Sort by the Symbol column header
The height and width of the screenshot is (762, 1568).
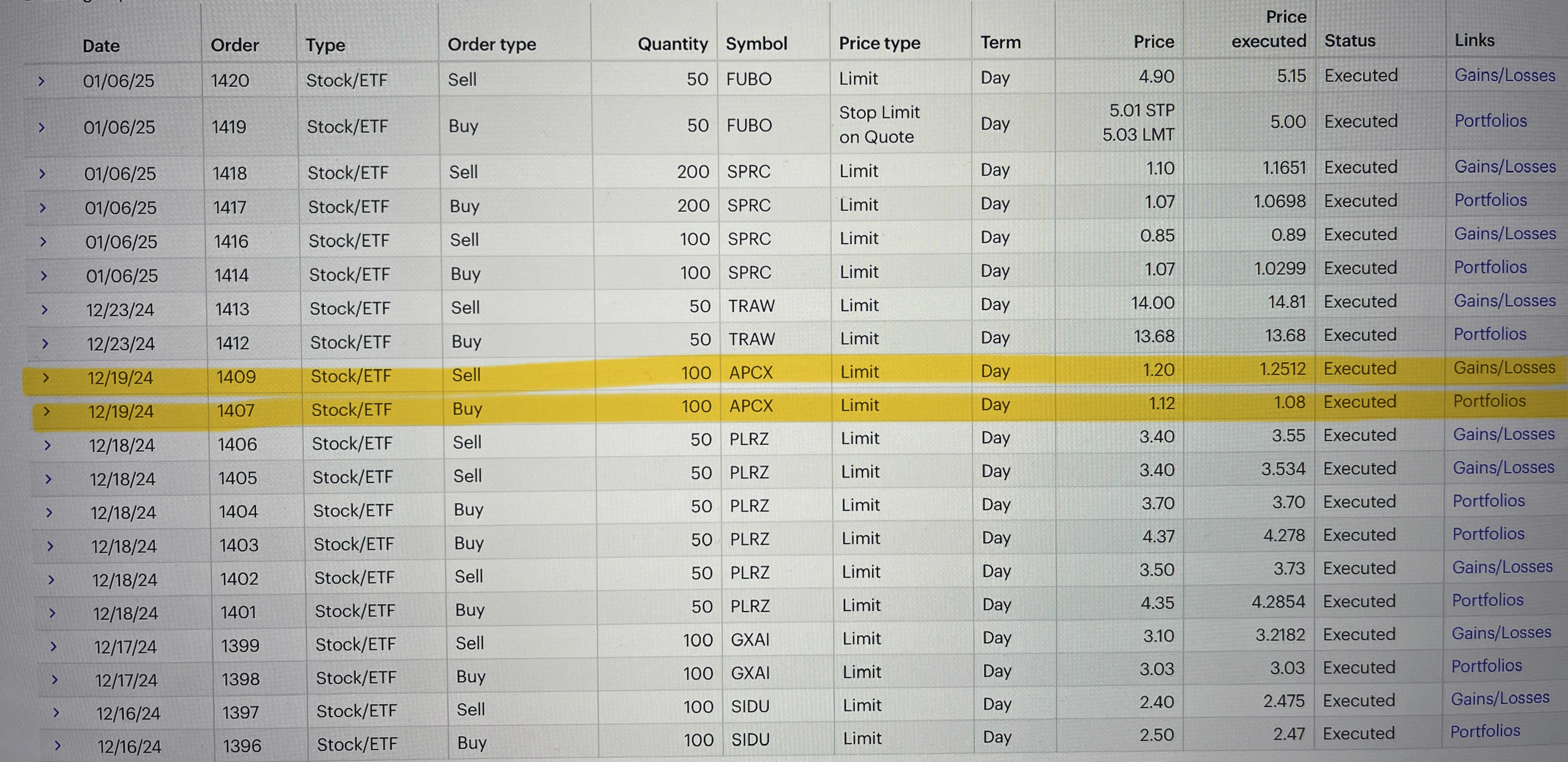756,44
